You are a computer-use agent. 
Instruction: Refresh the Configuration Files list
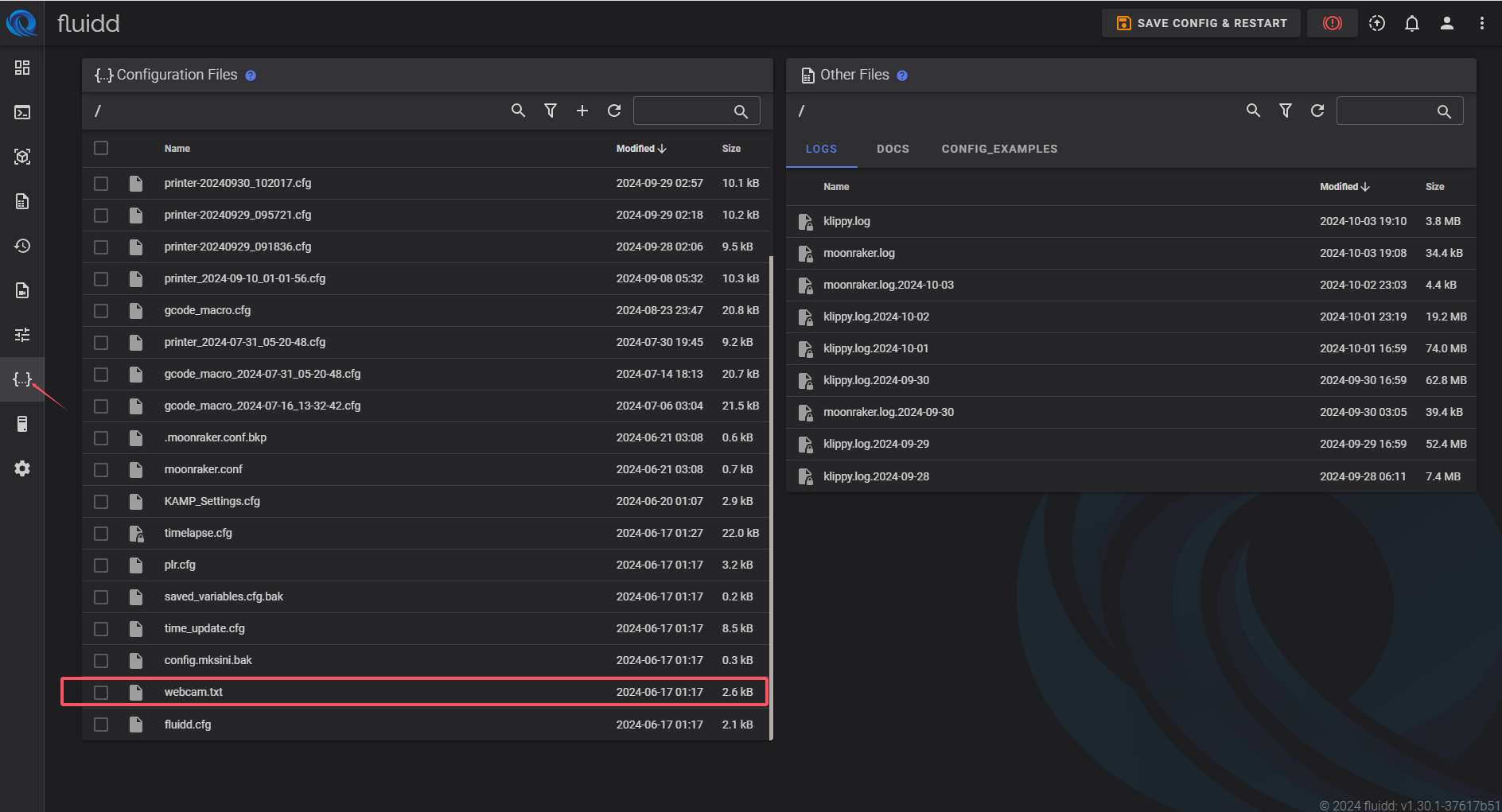click(613, 111)
